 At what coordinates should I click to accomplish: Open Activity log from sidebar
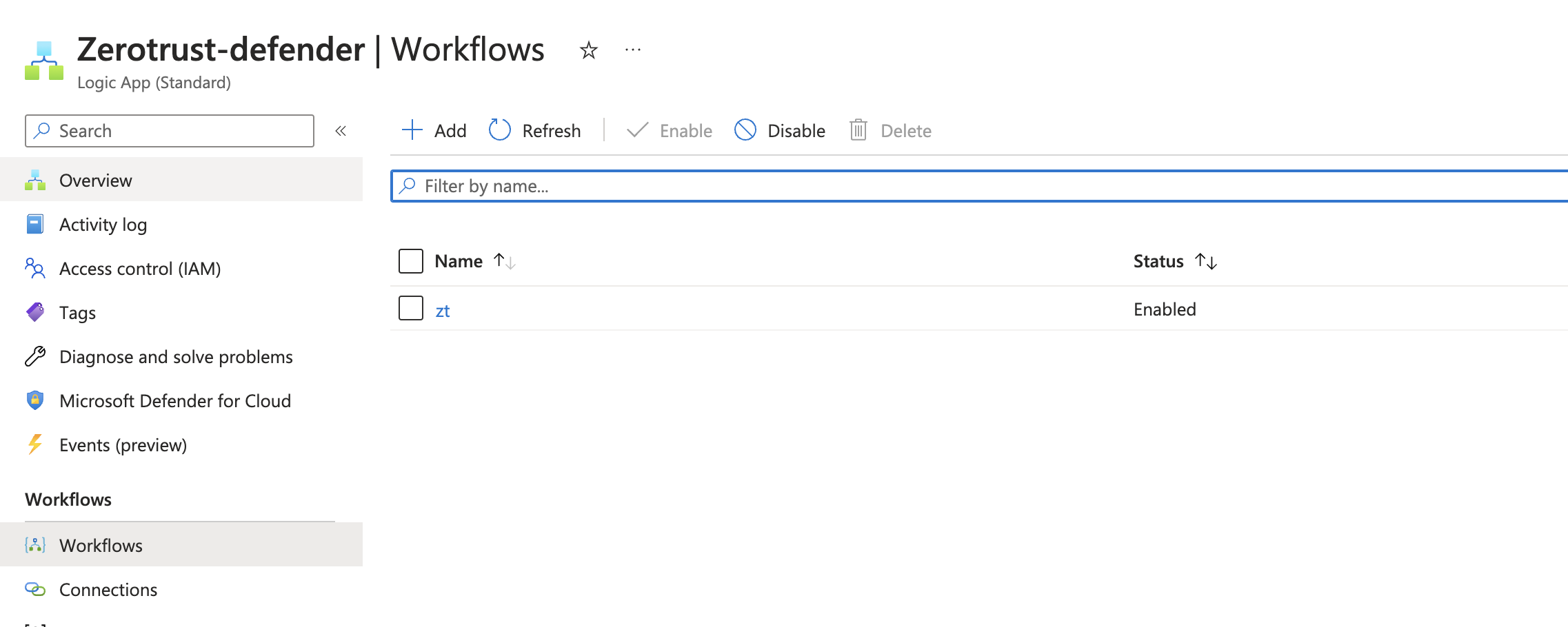coord(103,225)
